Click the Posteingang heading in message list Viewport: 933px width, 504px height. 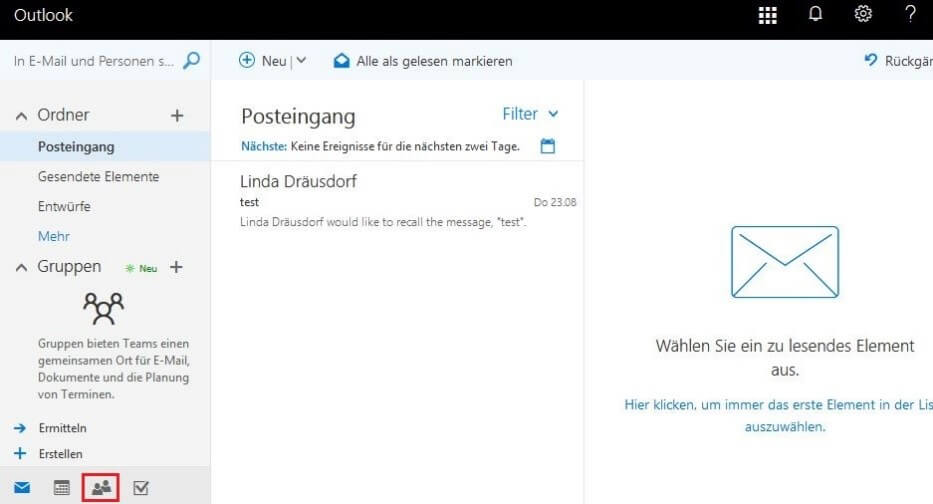tap(298, 117)
